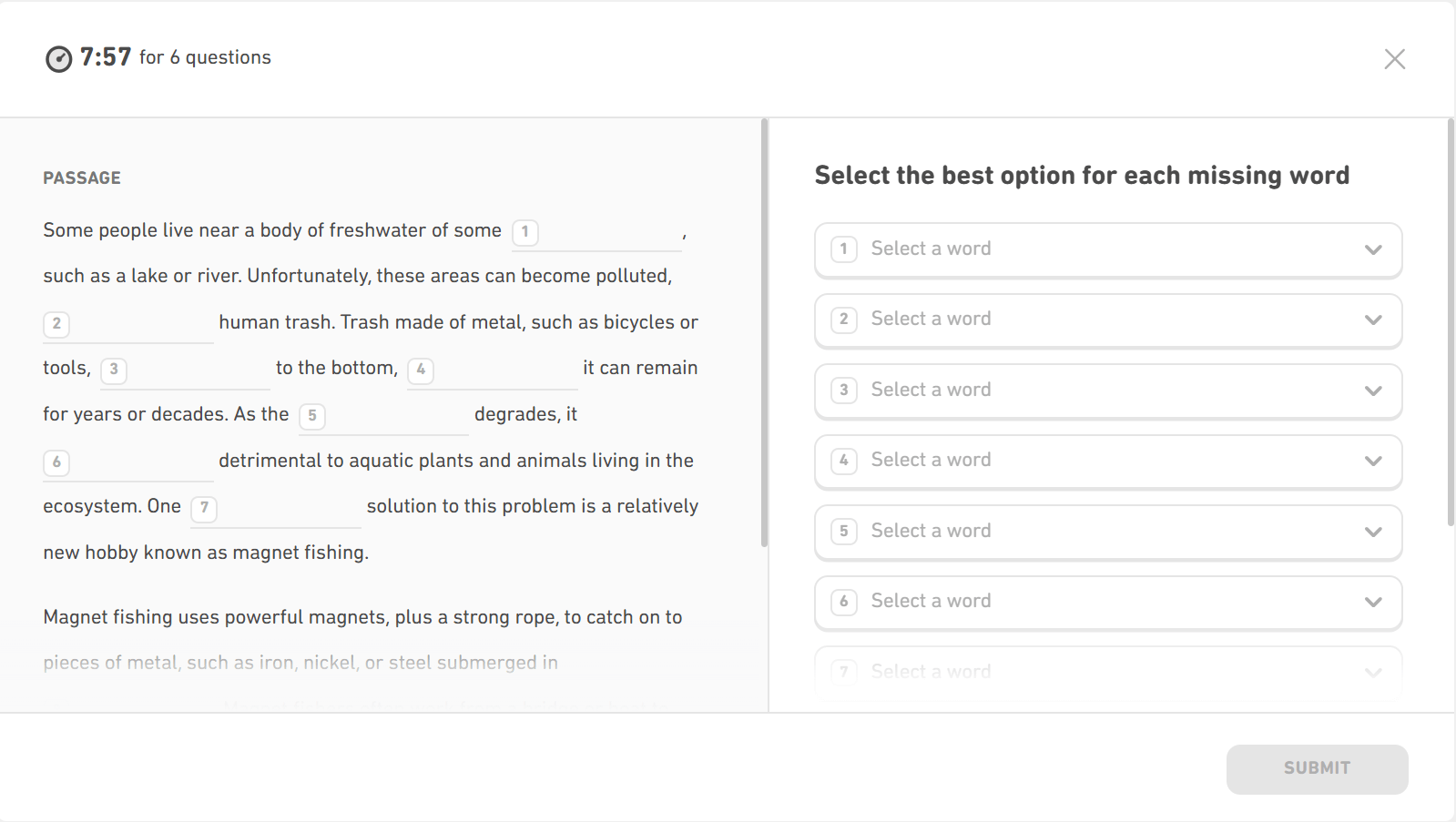Expand dropdown 5 for word options
Screen dimensions: 1456x822
pos(1107,532)
